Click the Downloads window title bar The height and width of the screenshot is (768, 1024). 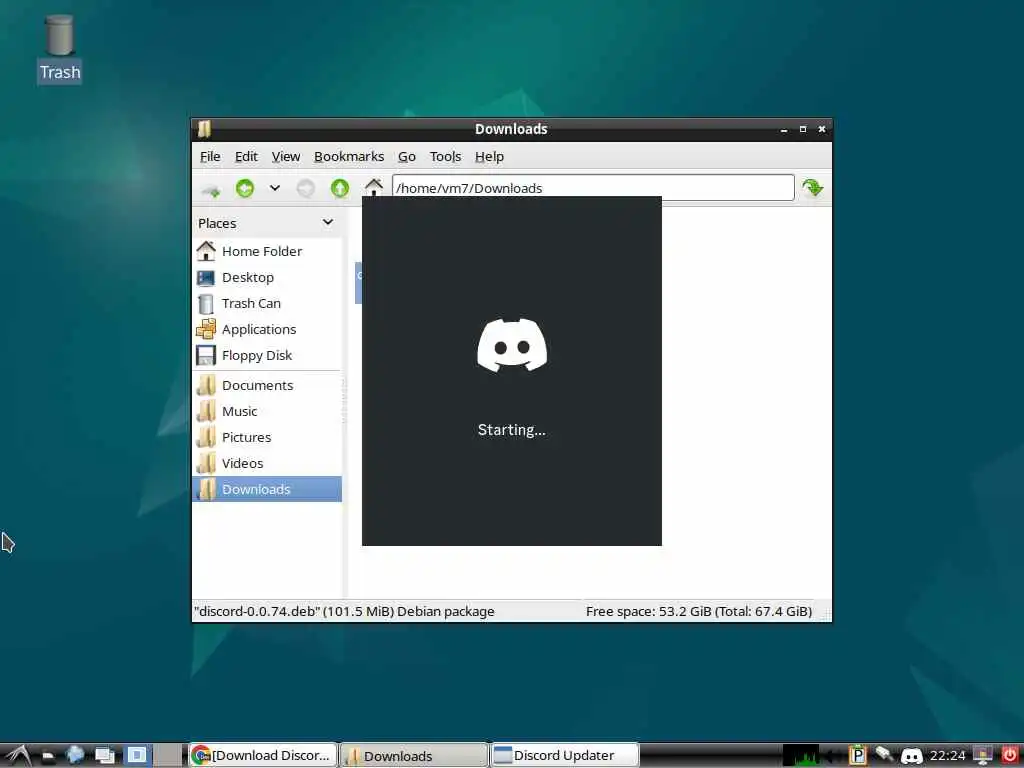point(511,129)
